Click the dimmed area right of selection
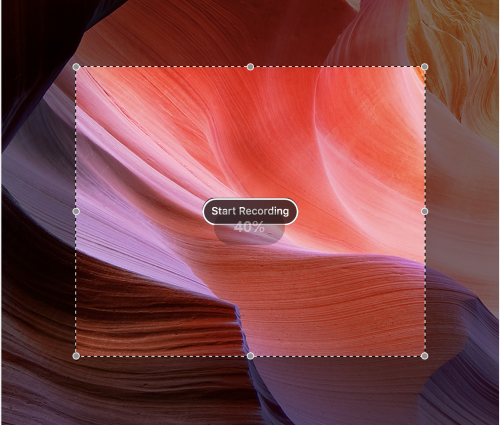 [462, 211]
